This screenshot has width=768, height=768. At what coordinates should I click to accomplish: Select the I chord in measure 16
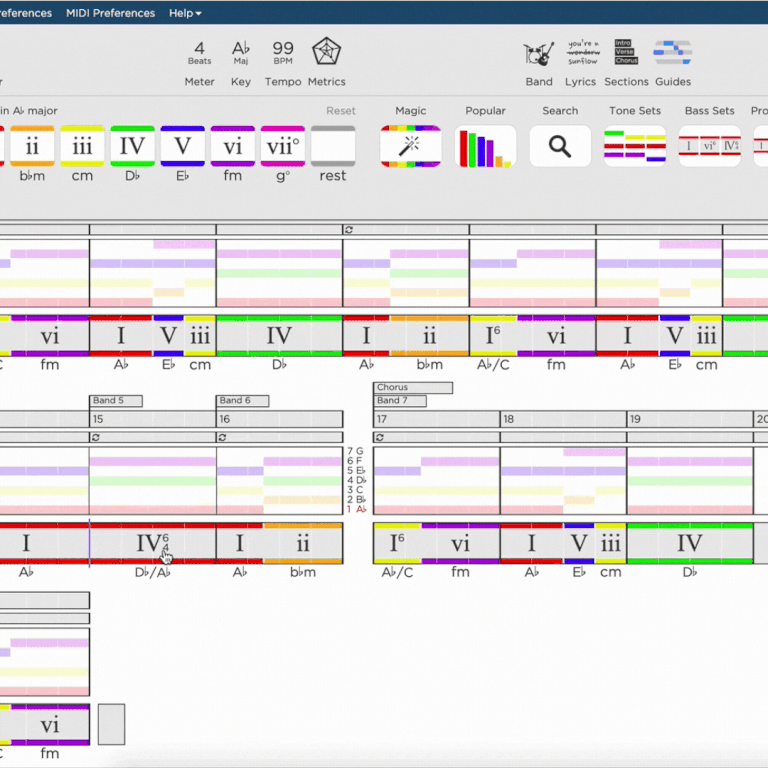pyautogui.click(x=240, y=543)
